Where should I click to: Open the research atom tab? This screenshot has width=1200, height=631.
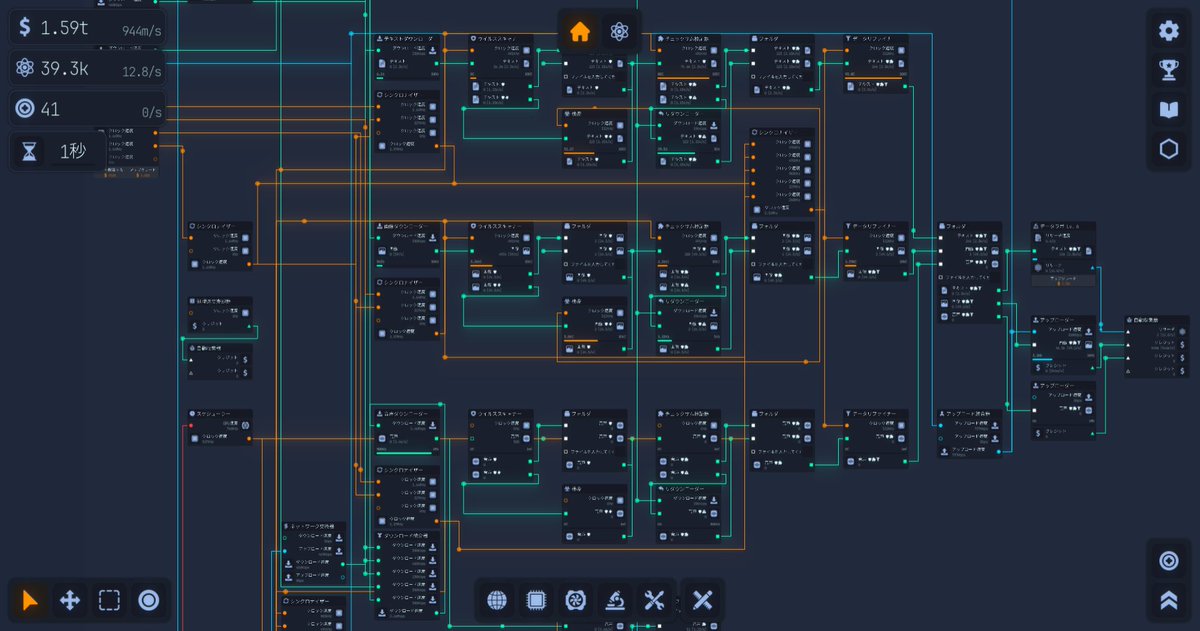click(619, 32)
